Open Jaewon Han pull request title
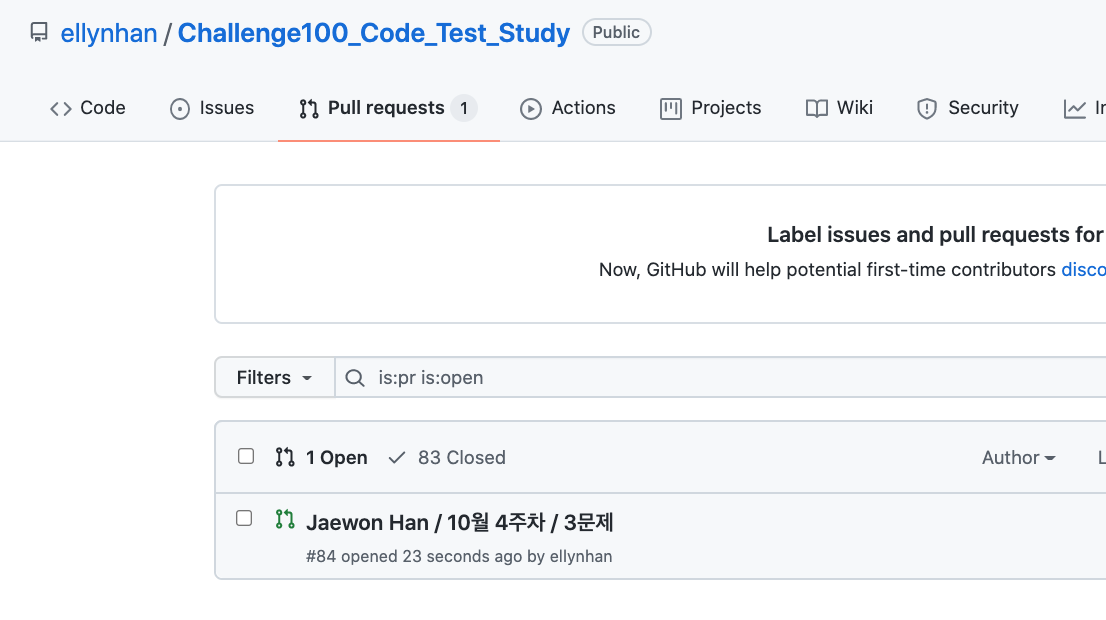The width and height of the screenshot is (1106, 620). coord(459,522)
